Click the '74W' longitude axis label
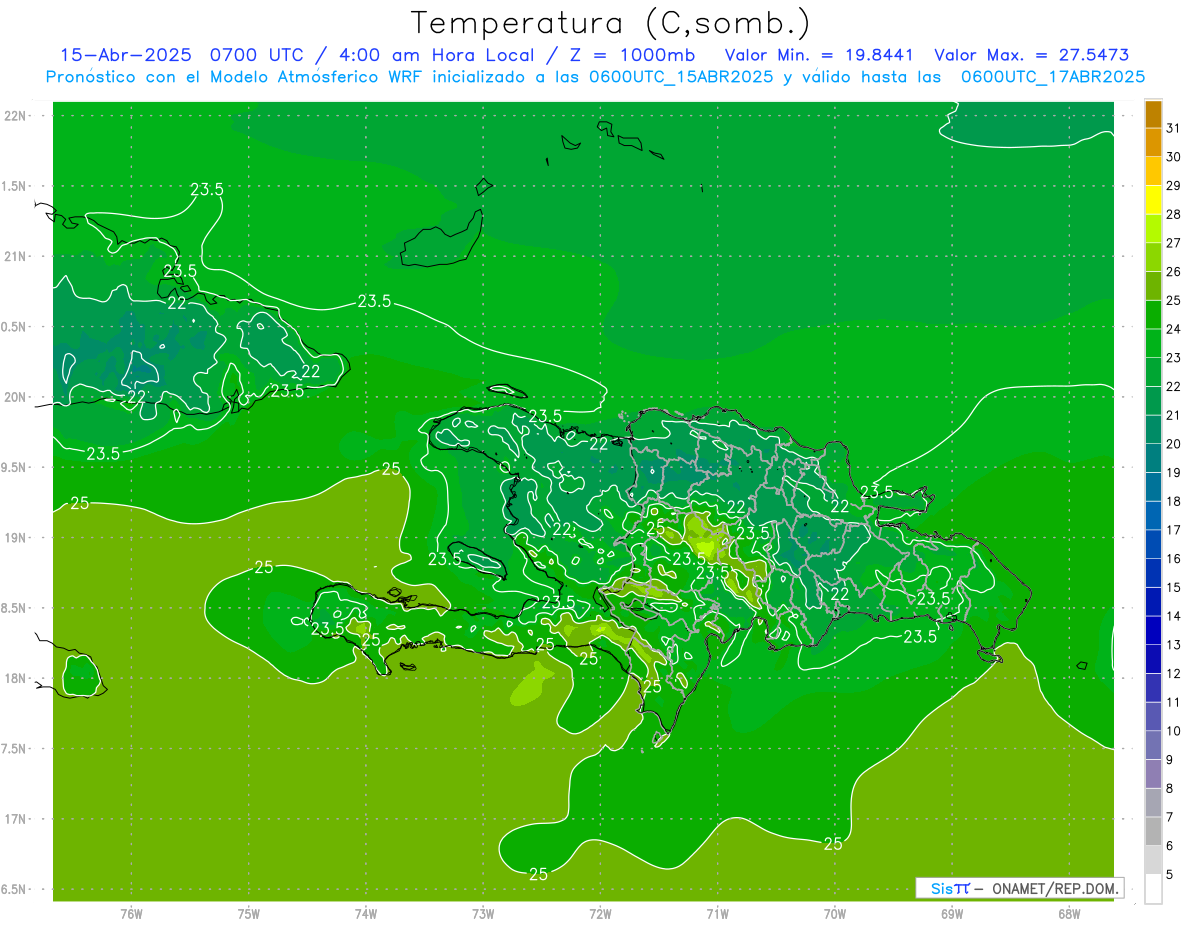 (366, 914)
